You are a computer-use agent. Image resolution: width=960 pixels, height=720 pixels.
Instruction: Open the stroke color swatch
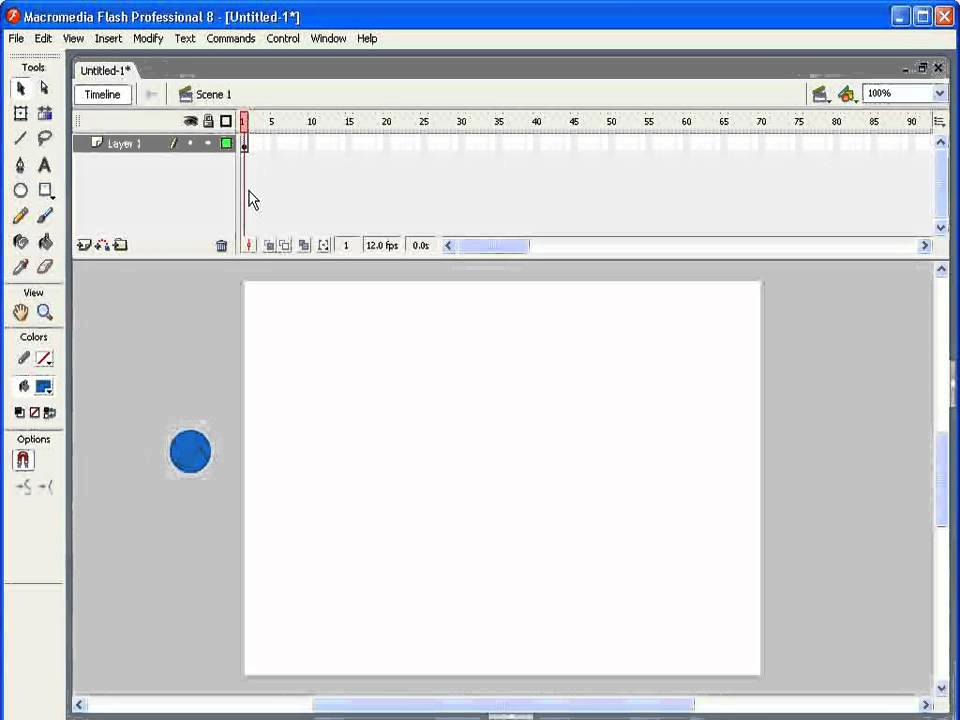(x=44, y=359)
